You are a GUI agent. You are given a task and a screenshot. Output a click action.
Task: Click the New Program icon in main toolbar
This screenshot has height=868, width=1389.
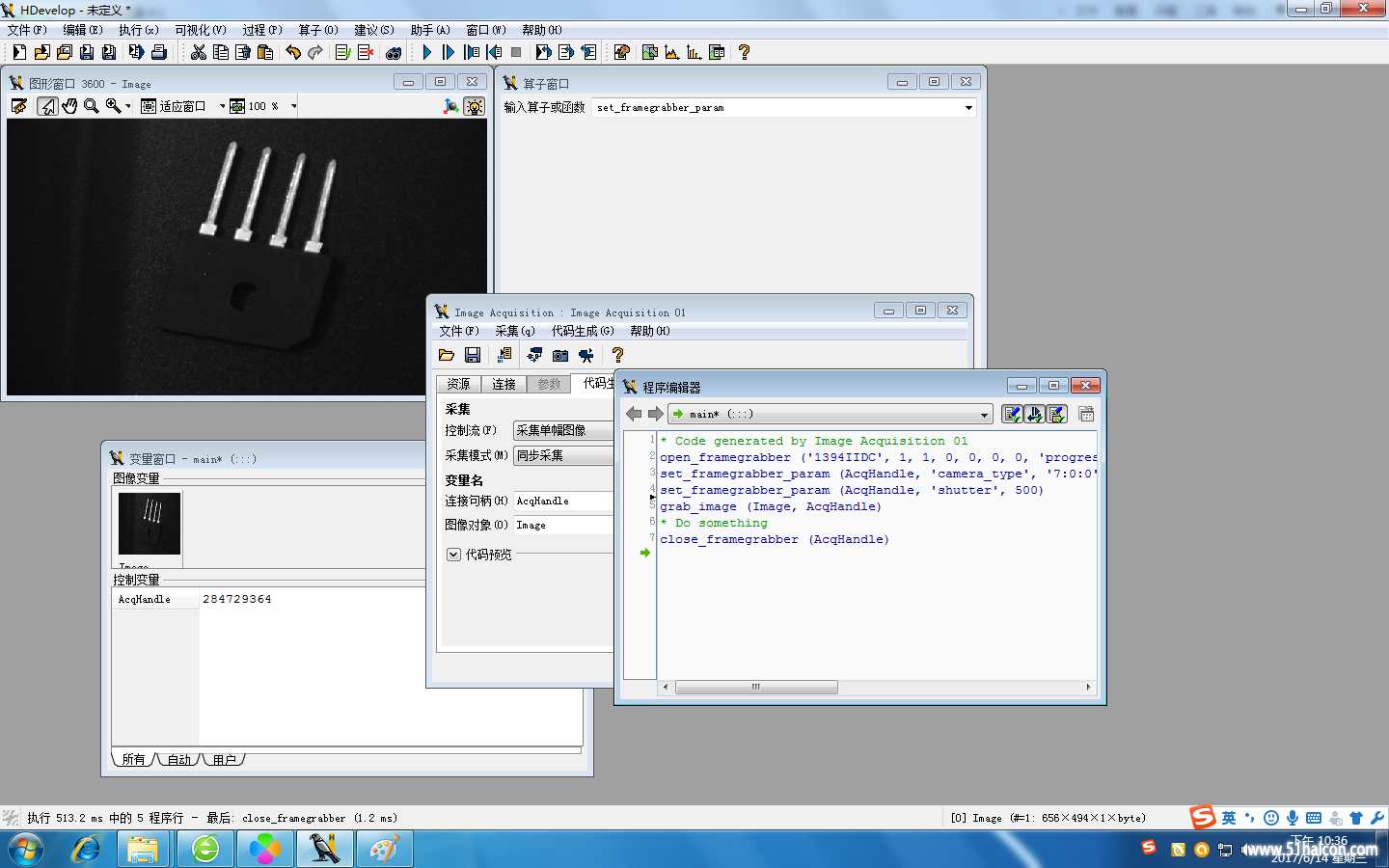(x=19, y=52)
